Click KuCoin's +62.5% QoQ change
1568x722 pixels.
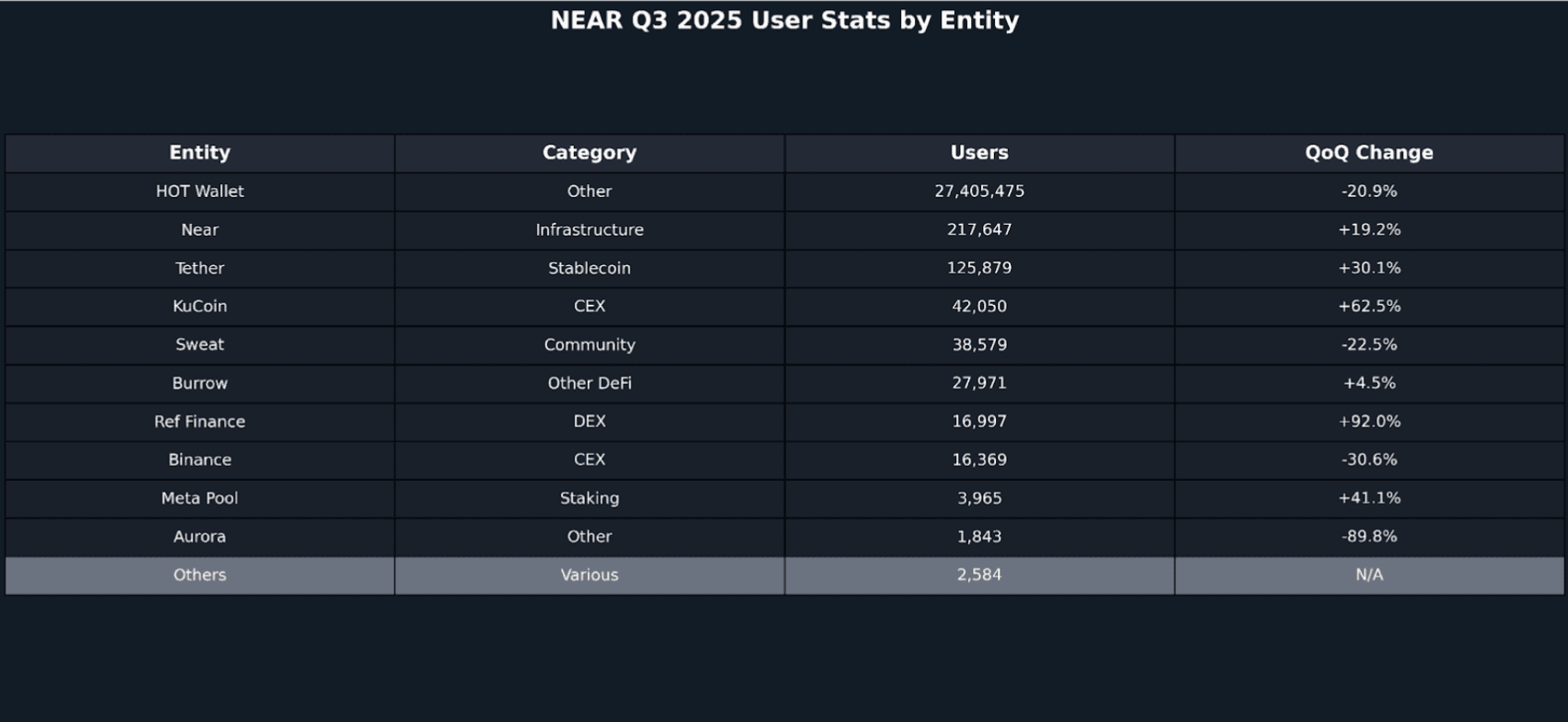[1368, 307]
